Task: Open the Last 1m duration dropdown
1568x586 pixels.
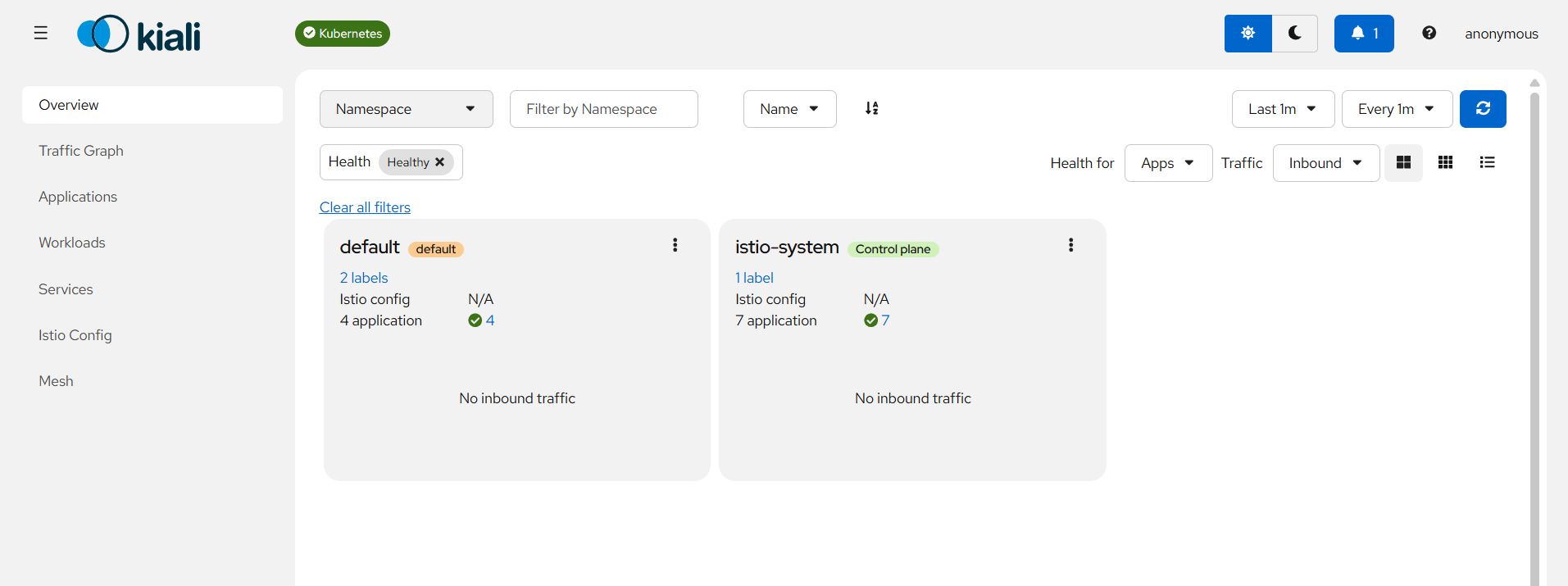Action: [x=1284, y=109]
